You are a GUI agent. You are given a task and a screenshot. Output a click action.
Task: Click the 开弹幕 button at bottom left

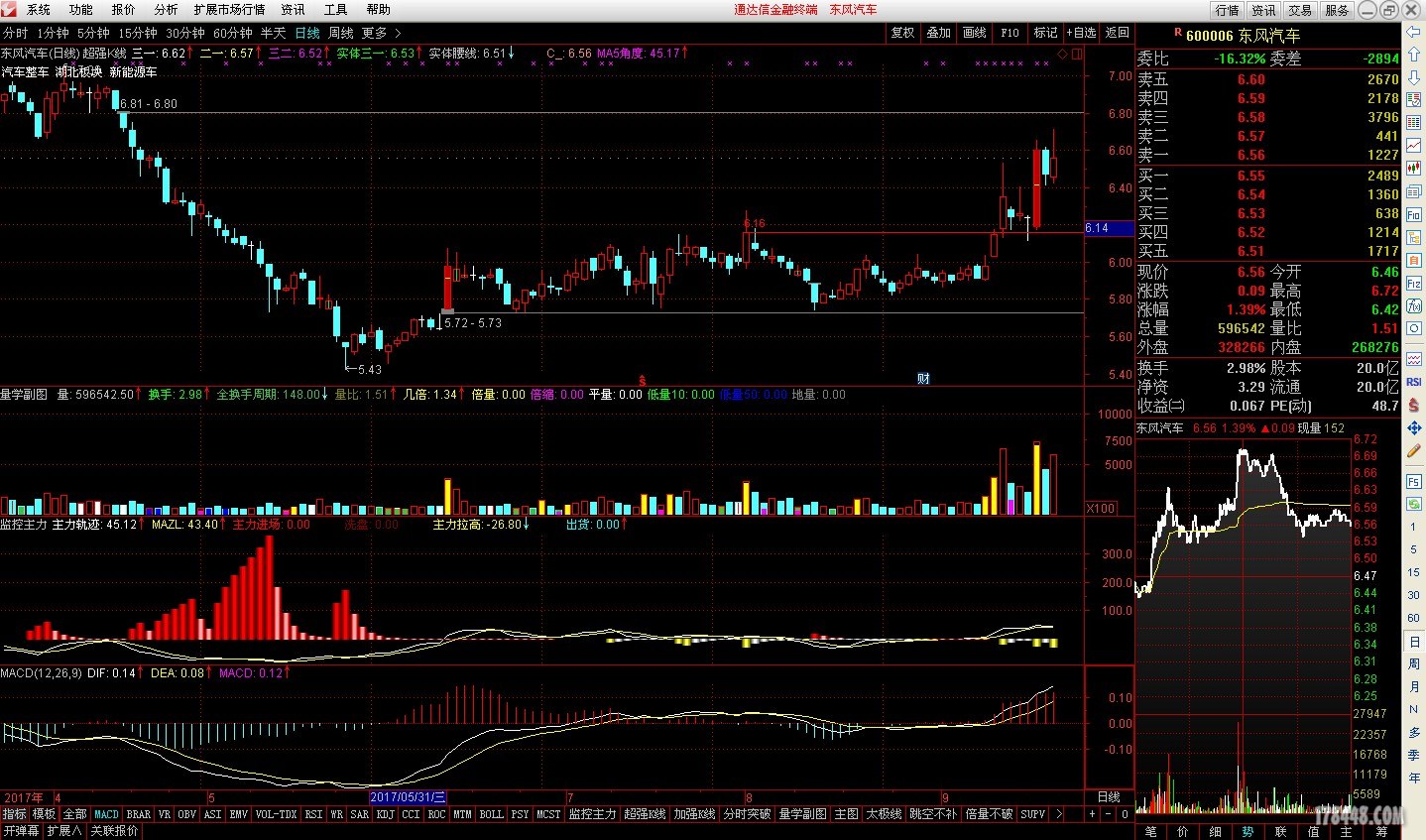(x=20, y=831)
